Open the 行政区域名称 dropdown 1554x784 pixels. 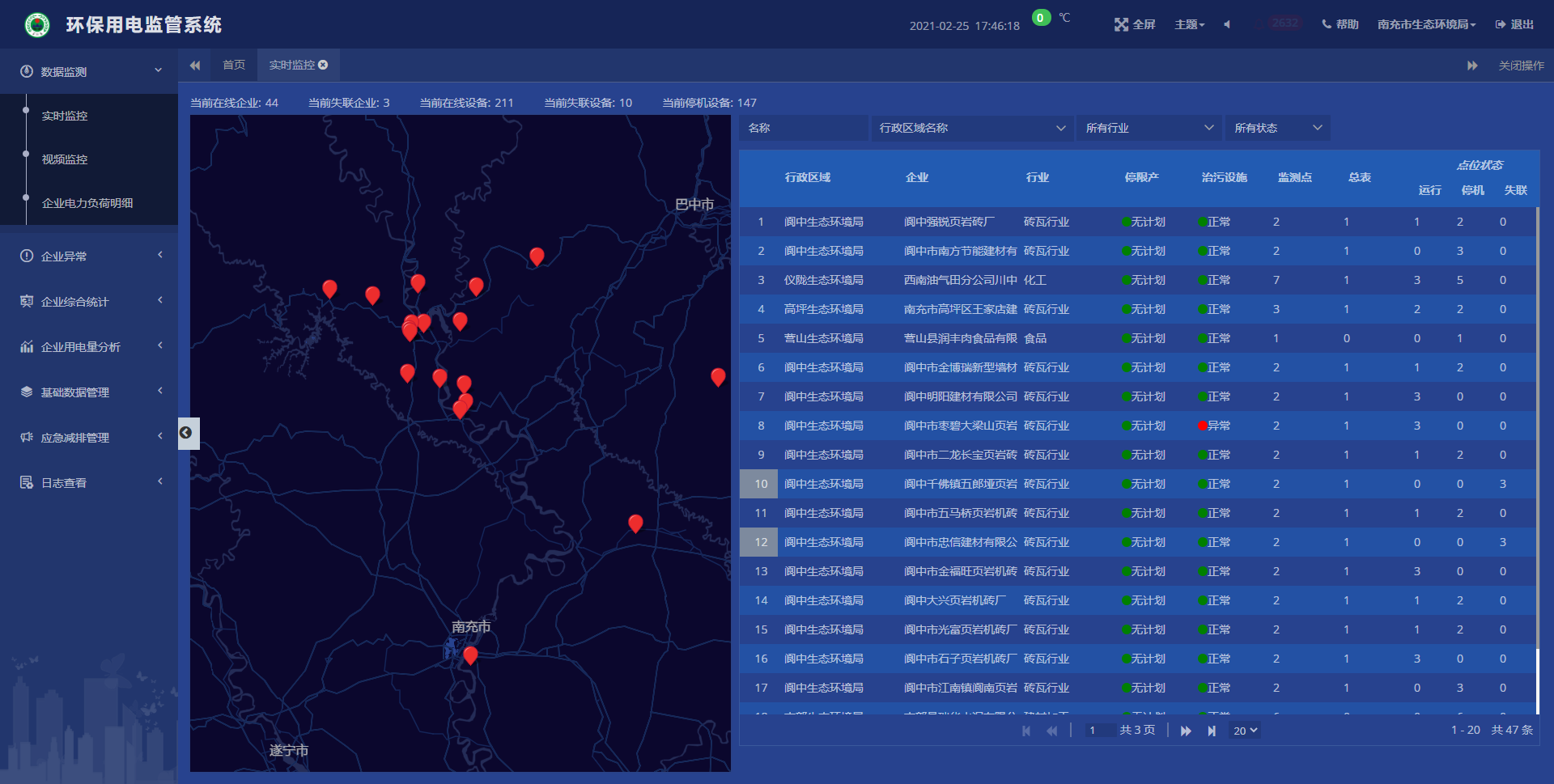971,128
